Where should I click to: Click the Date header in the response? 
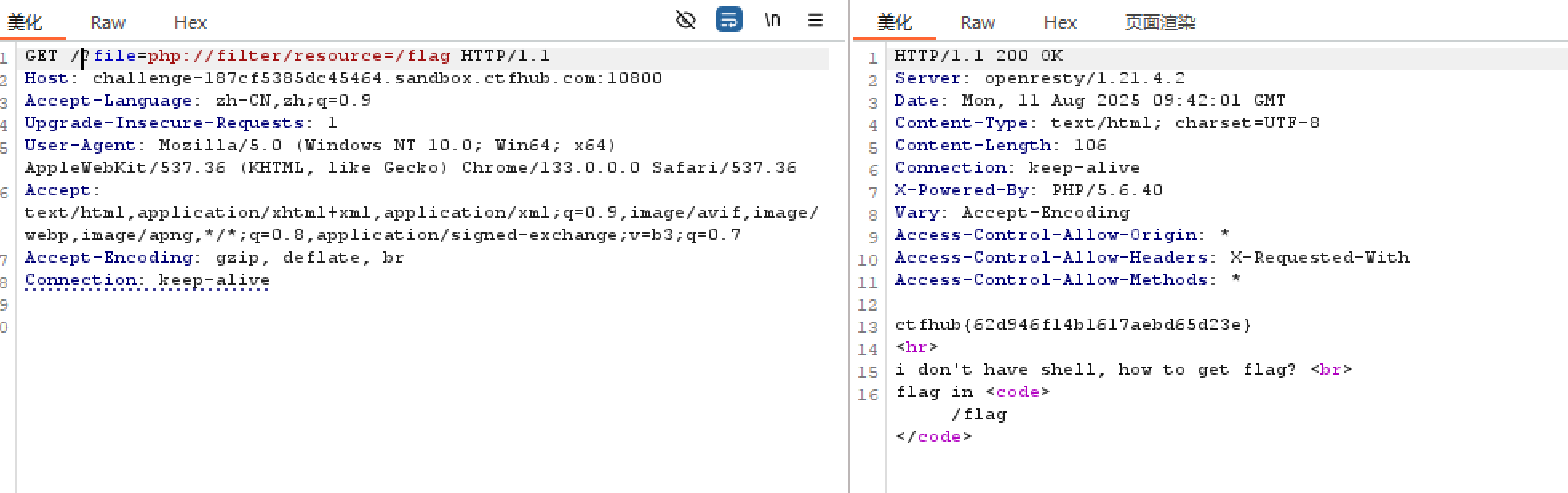[x=1091, y=101]
